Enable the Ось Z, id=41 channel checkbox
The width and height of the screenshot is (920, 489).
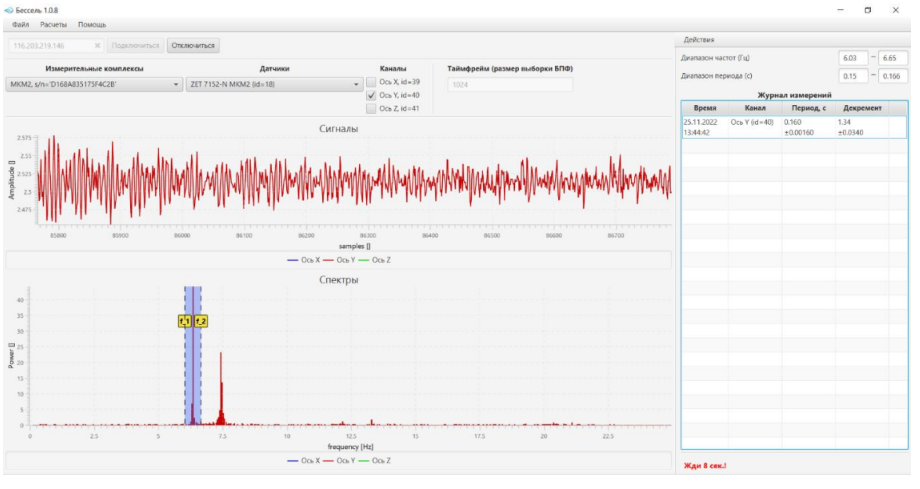coord(372,108)
